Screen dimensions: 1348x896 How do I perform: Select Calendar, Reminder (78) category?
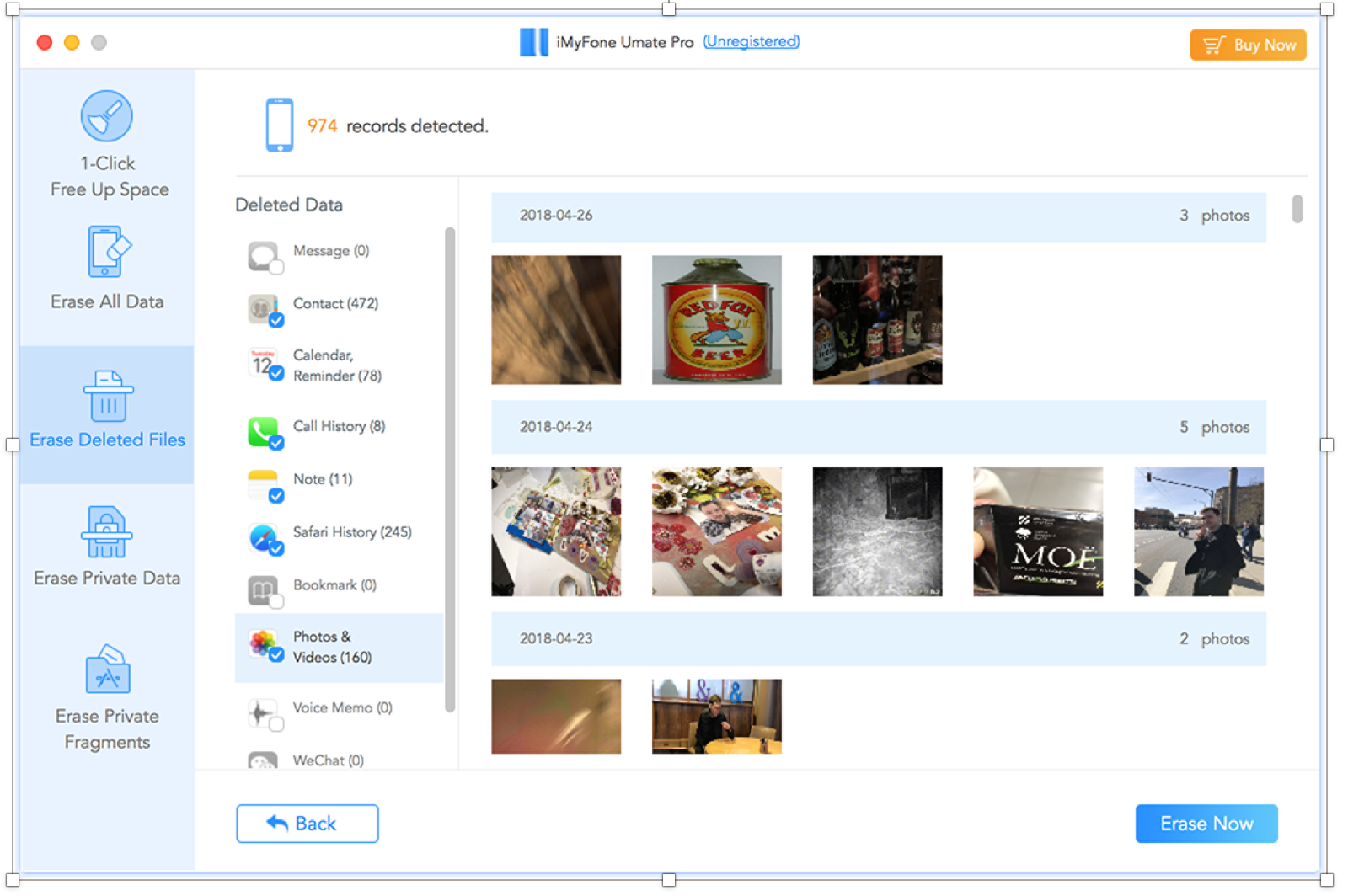point(339,365)
